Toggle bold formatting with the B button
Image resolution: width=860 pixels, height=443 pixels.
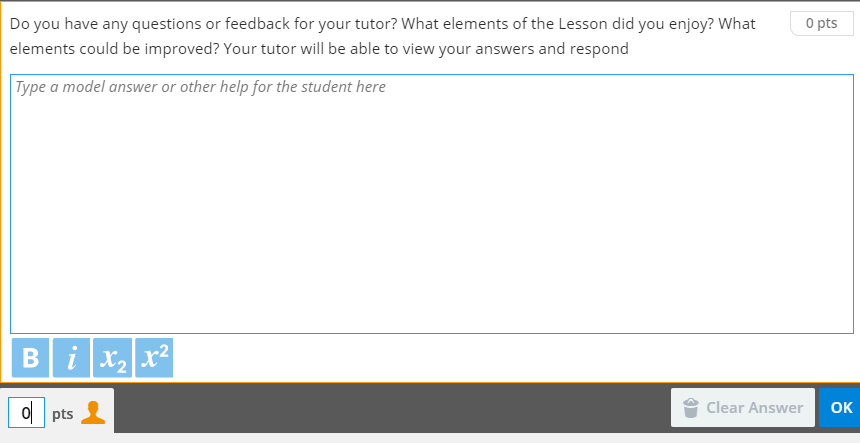click(30, 358)
